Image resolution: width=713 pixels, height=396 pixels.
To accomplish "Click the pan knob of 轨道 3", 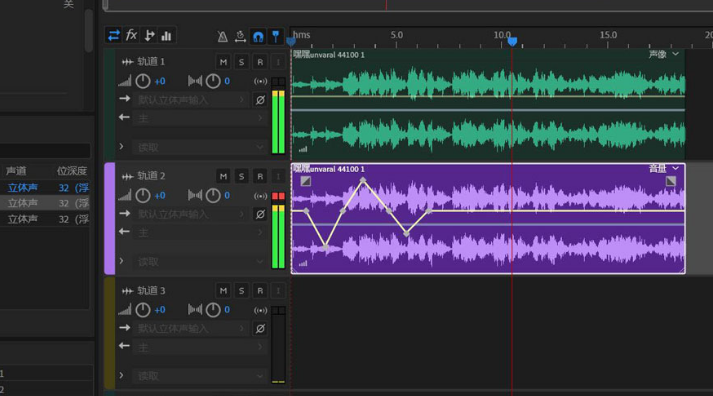I will pyautogui.click(x=213, y=310).
